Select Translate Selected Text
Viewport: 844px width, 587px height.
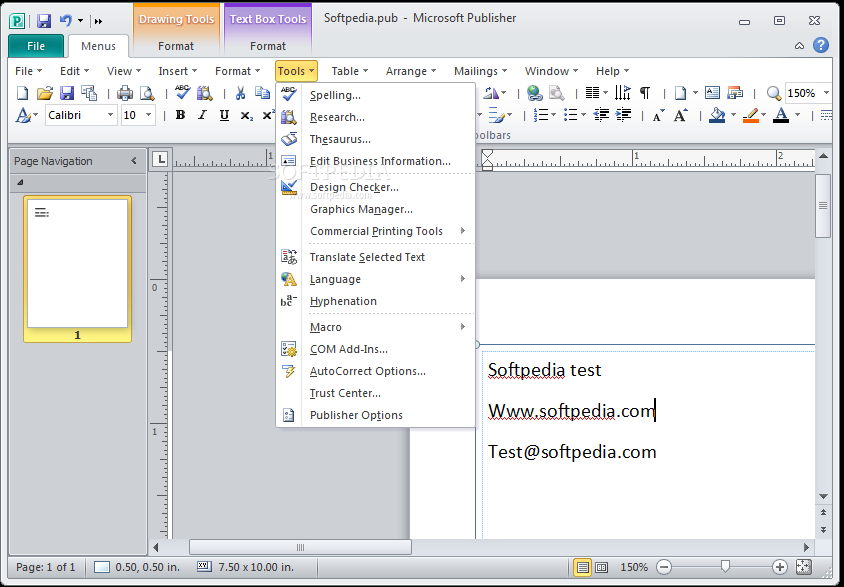click(x=376, y=257)
